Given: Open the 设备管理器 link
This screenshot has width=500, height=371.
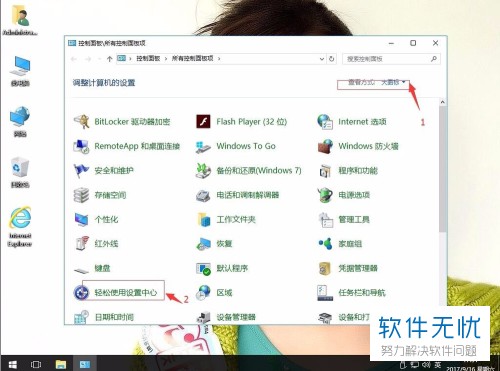Looking at the screenshot, I should [x=236, y=317].
